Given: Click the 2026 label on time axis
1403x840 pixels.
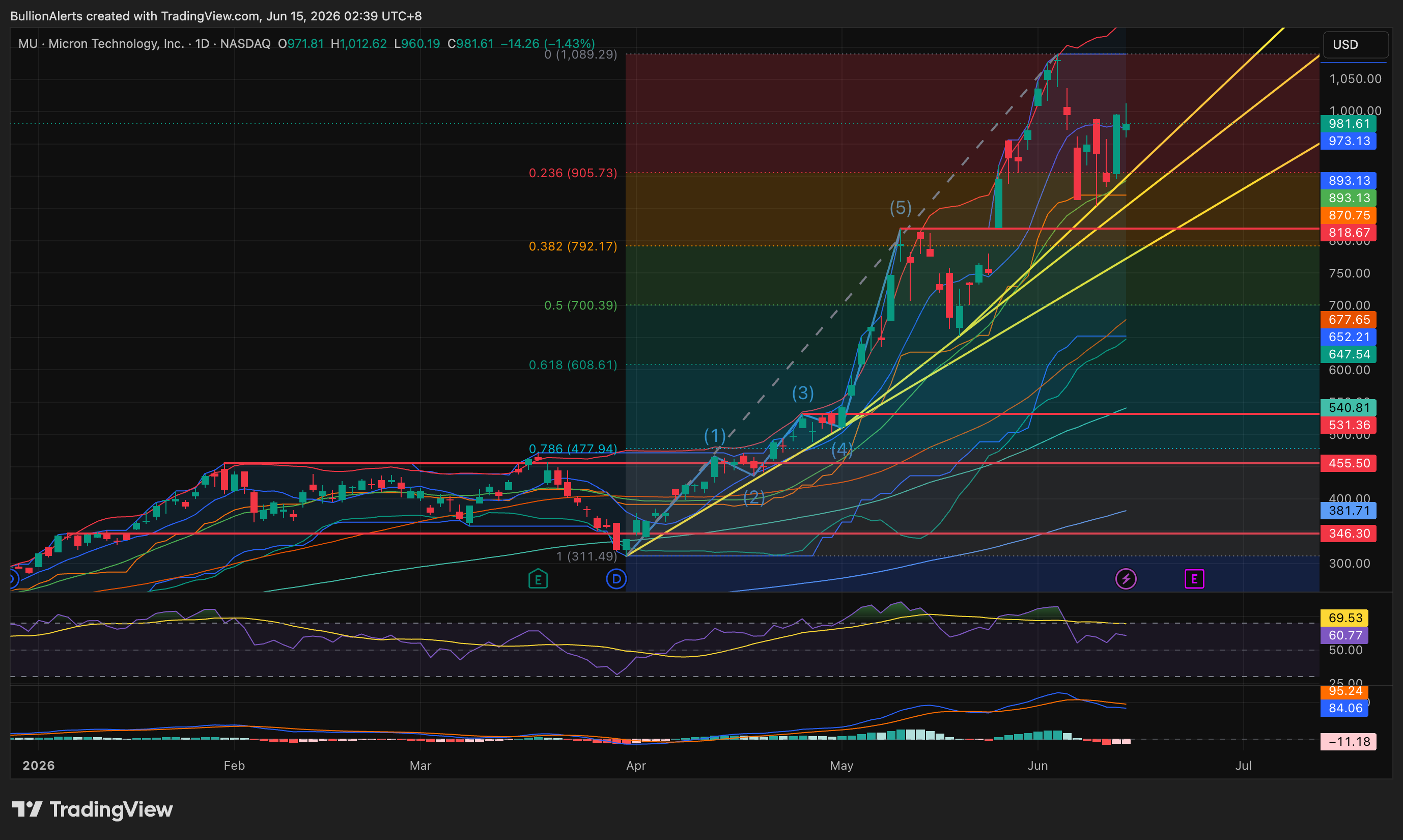Looking at the screenshot, I should click(x=39, y=766).
